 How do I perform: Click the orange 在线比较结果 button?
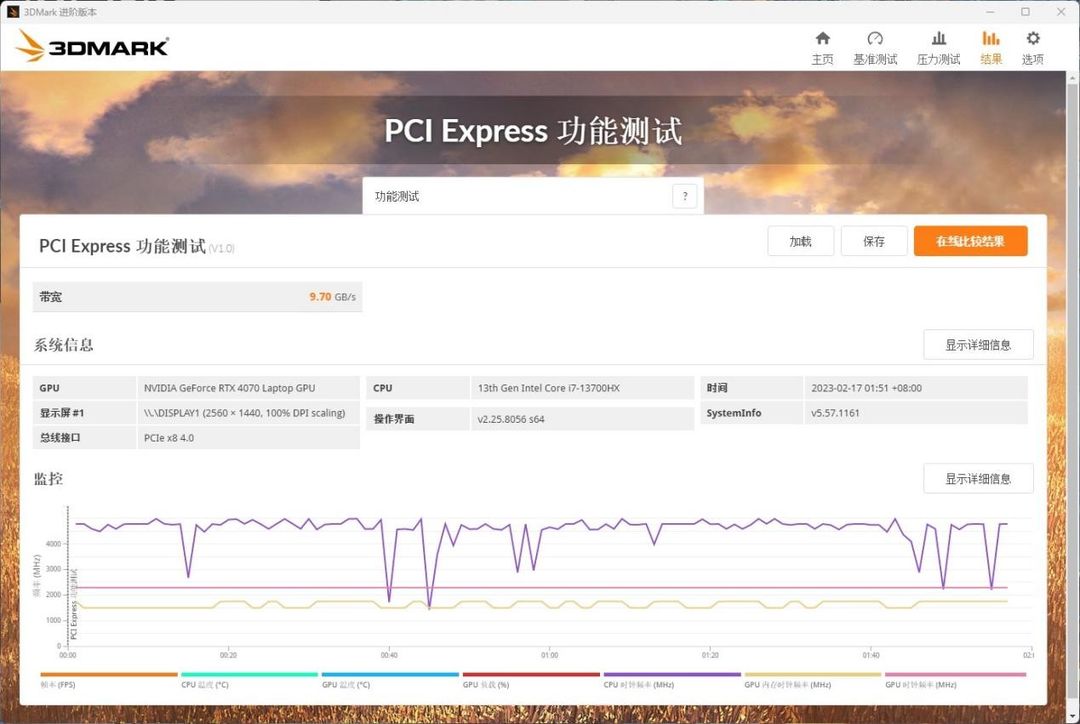click(x=970, y=241)
